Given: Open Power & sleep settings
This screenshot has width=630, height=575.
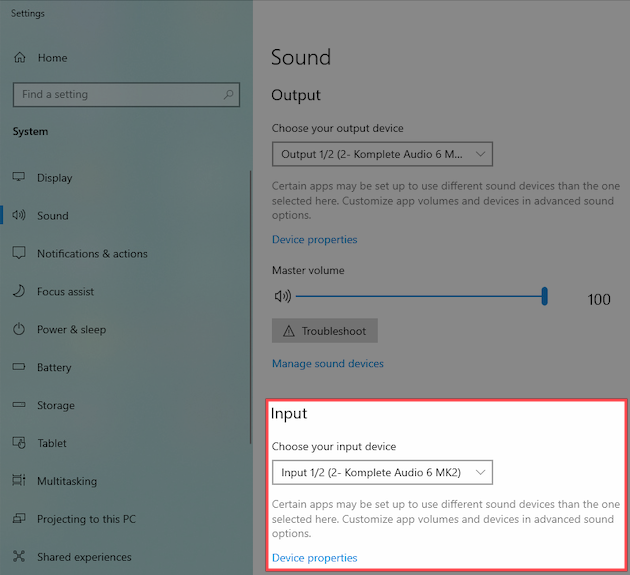Looking at the screenshot, I should (x=72, y=329).
